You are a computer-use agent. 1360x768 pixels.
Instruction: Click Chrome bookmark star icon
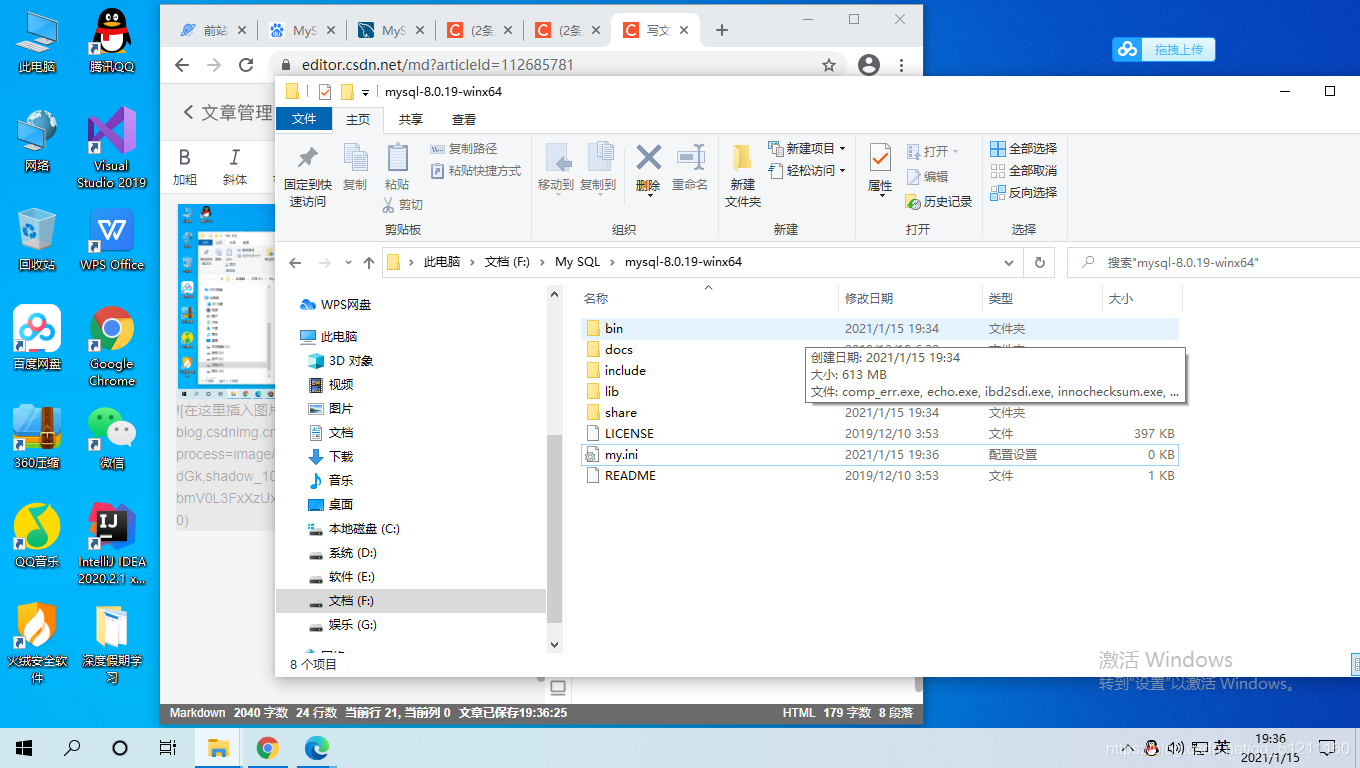point(829,65)
